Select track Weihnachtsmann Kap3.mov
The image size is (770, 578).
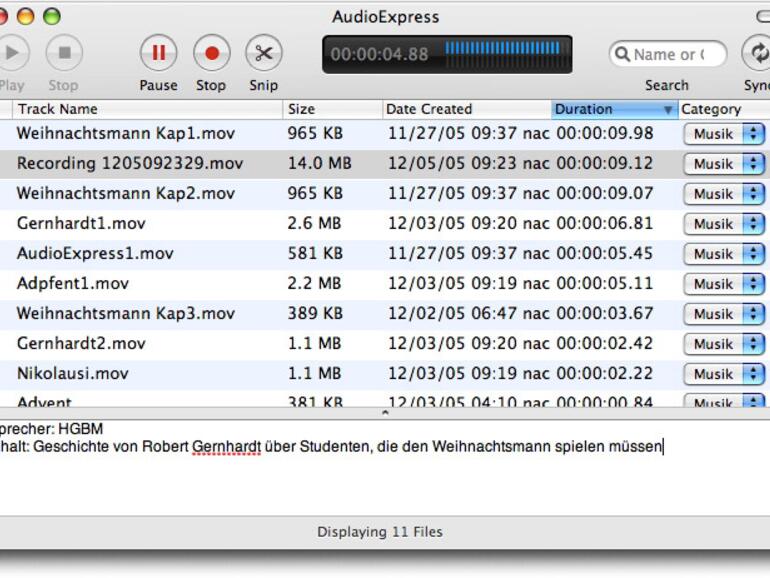click(x=126, y=313)
